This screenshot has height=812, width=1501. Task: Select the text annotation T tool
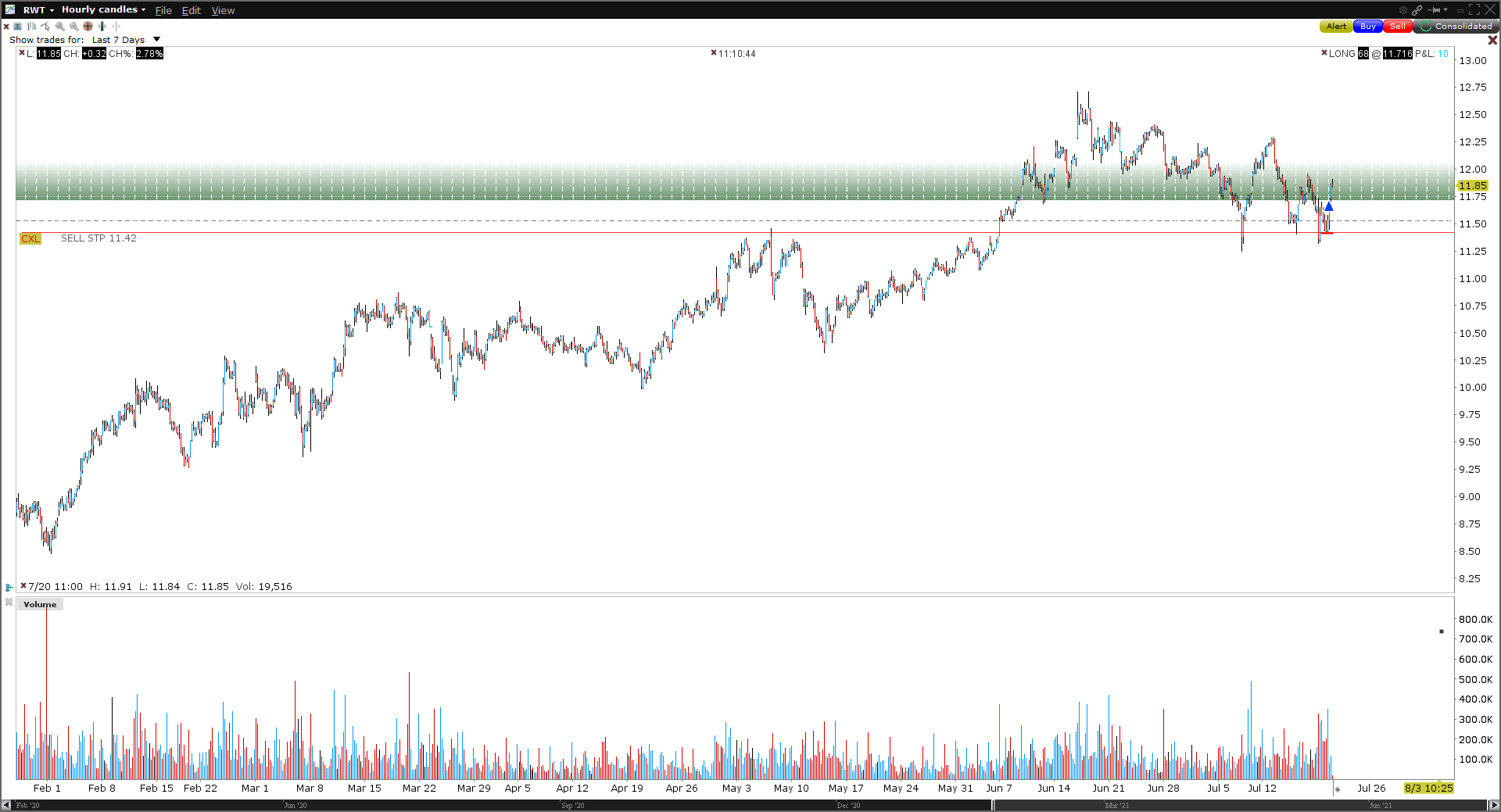[17, 27]
